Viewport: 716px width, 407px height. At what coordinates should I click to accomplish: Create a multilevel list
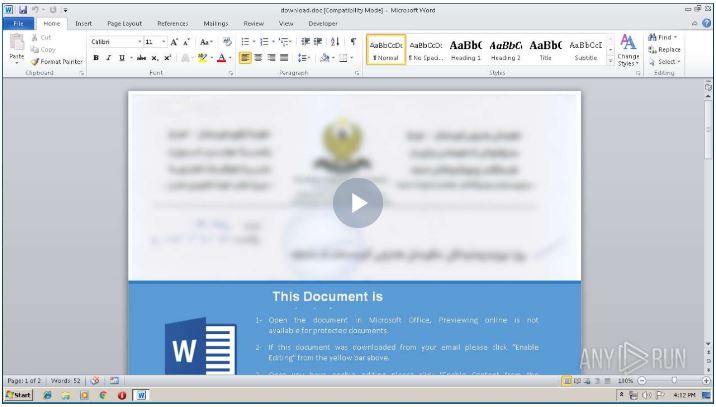coord(284,42)
